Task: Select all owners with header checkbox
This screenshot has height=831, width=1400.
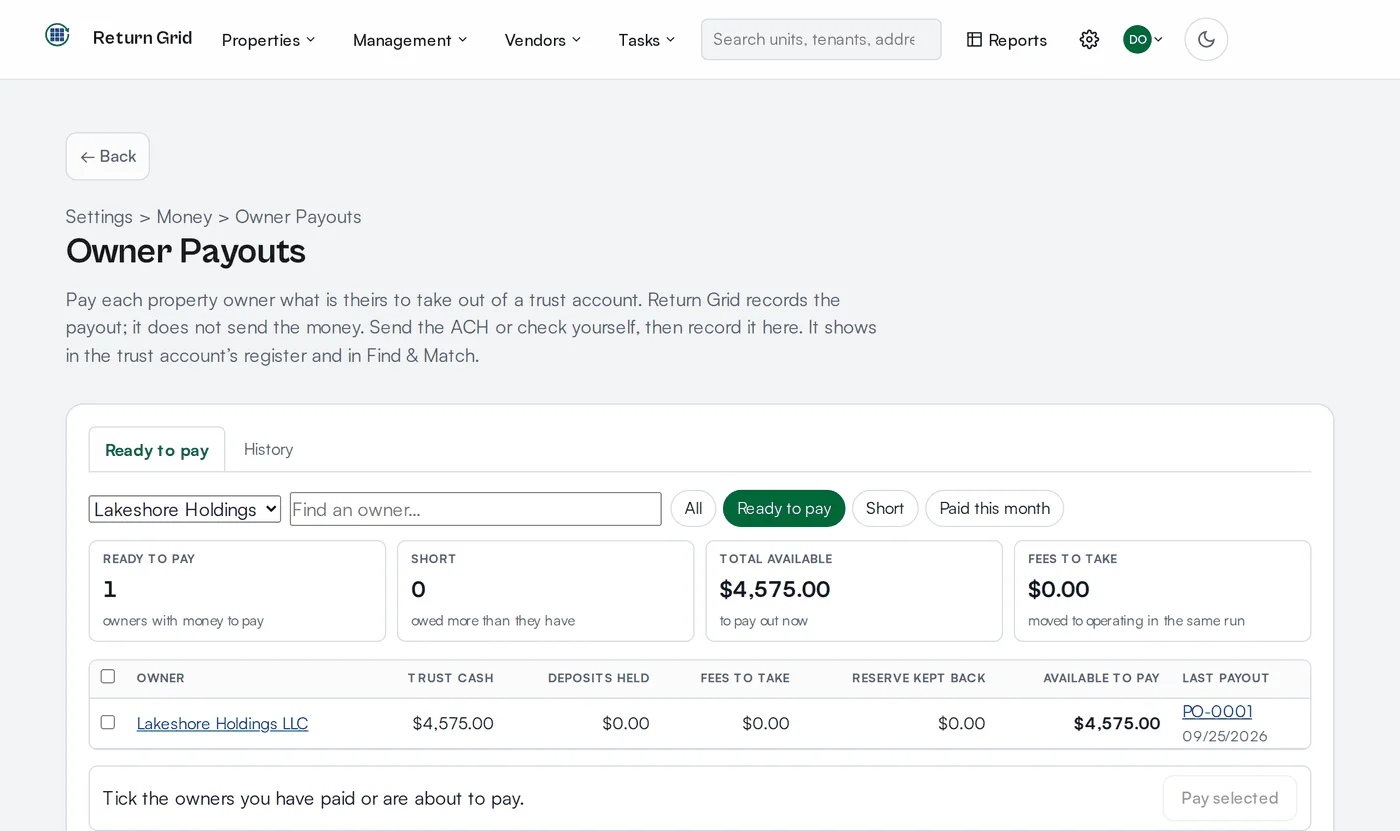Action: tap(108, 676)
